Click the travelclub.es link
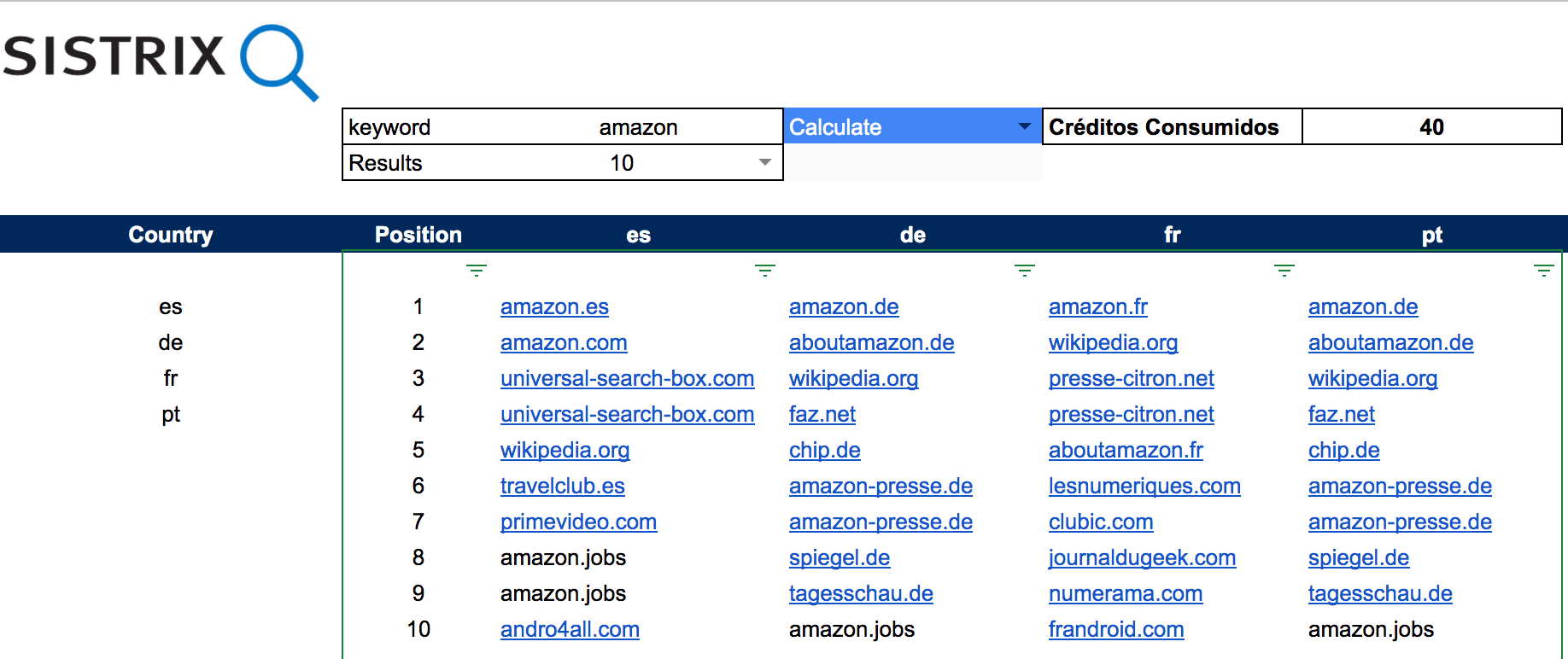1568x659 pixels. [562, 486]
